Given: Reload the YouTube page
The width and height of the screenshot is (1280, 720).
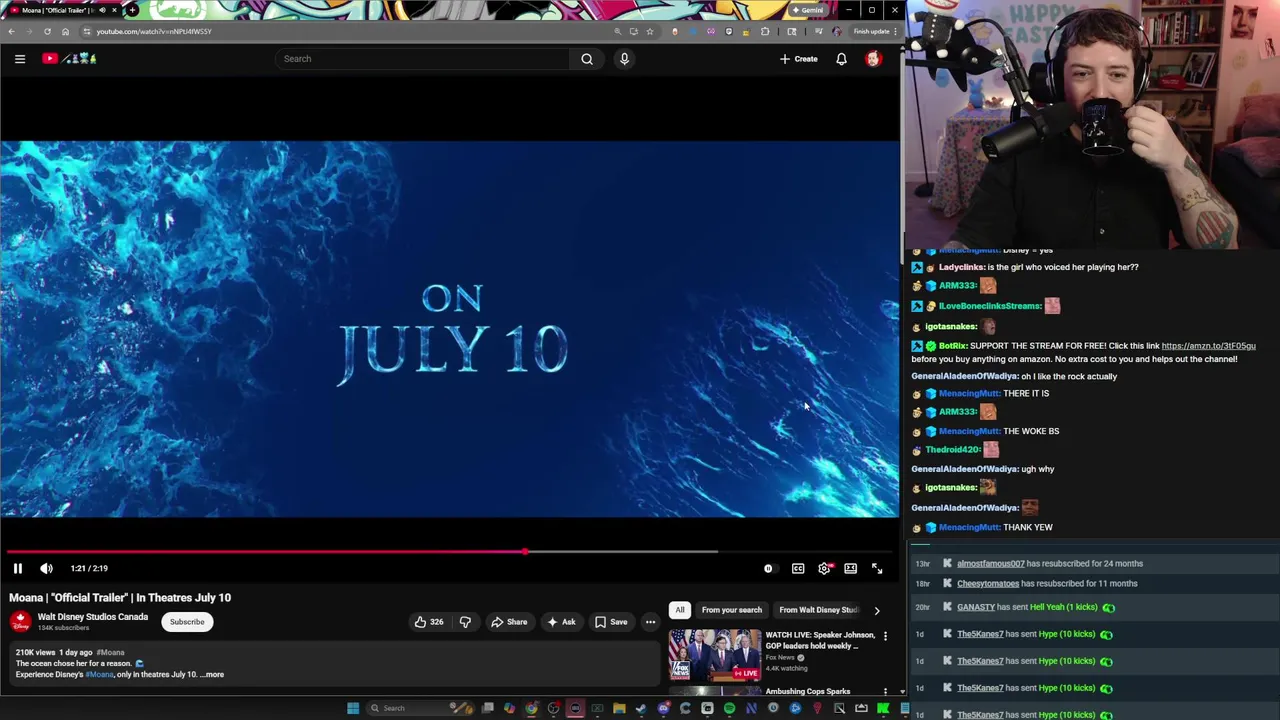Looking at the screenshot, I should click(47, 31).
